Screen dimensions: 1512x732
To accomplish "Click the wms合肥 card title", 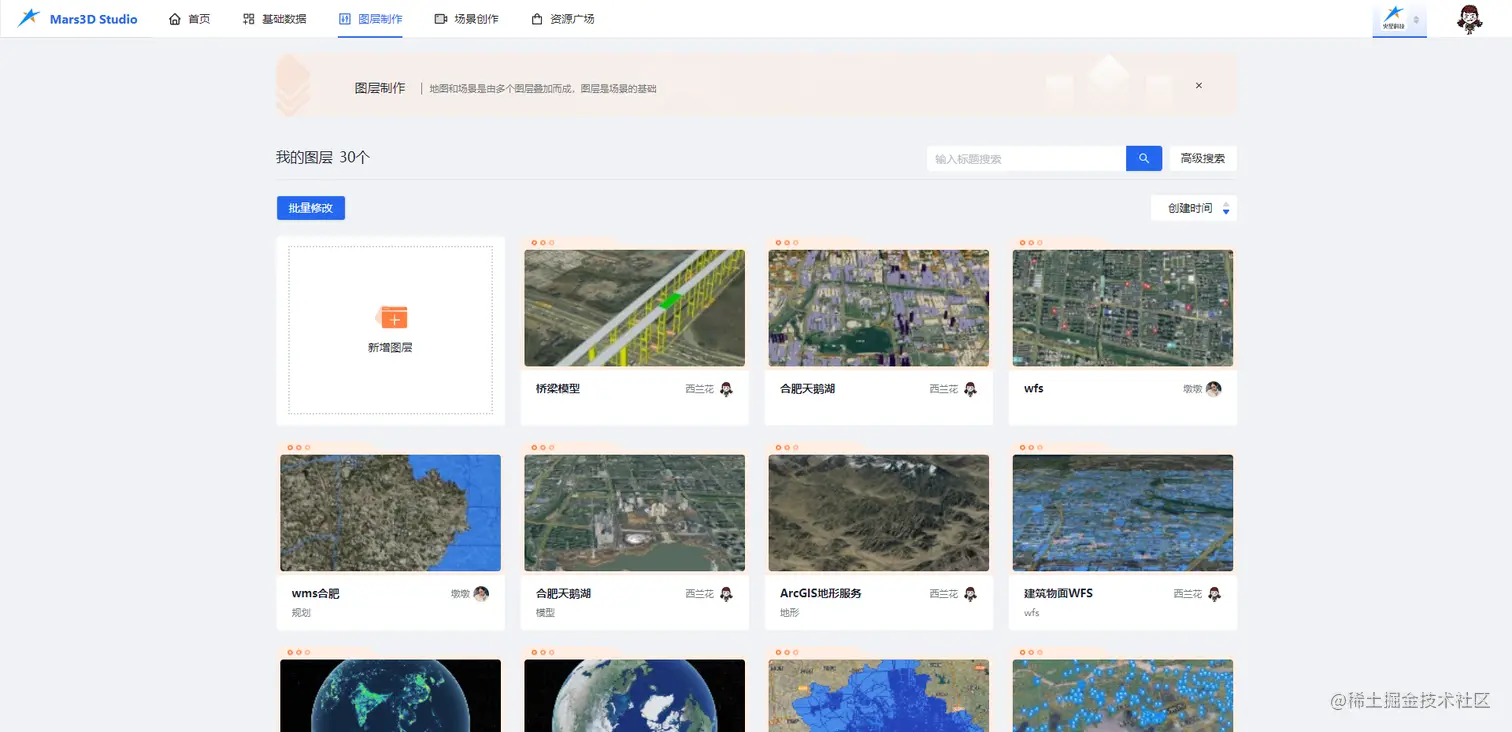I will [316, 593].
